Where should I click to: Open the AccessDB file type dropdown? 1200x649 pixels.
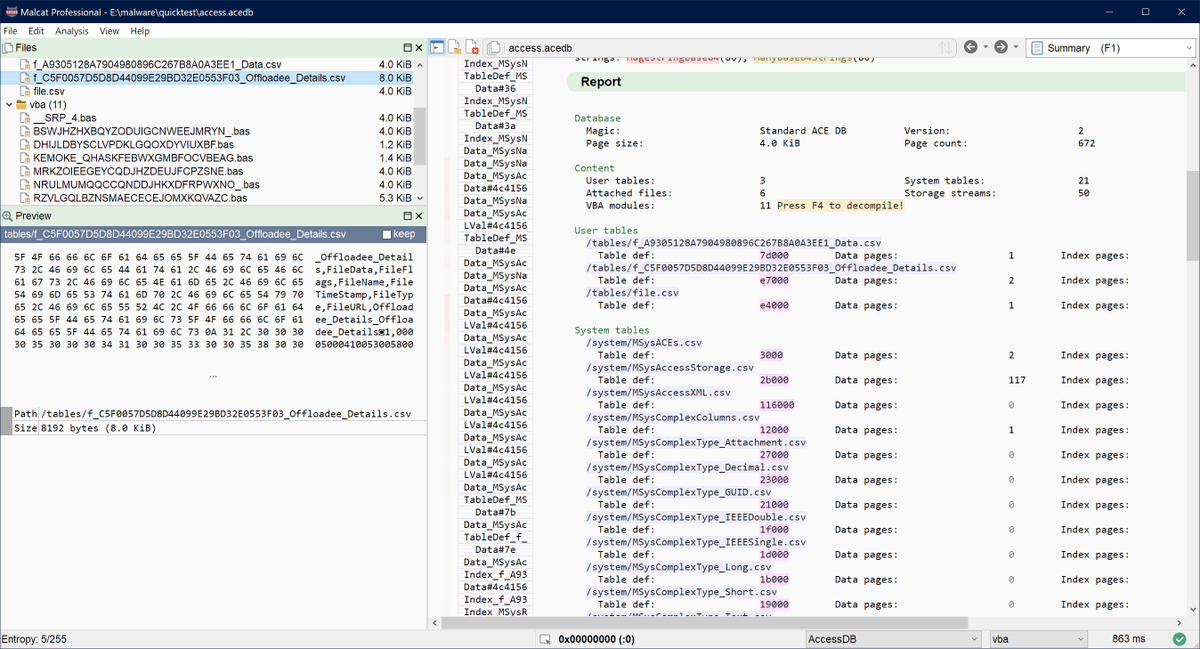pos(893,639)
